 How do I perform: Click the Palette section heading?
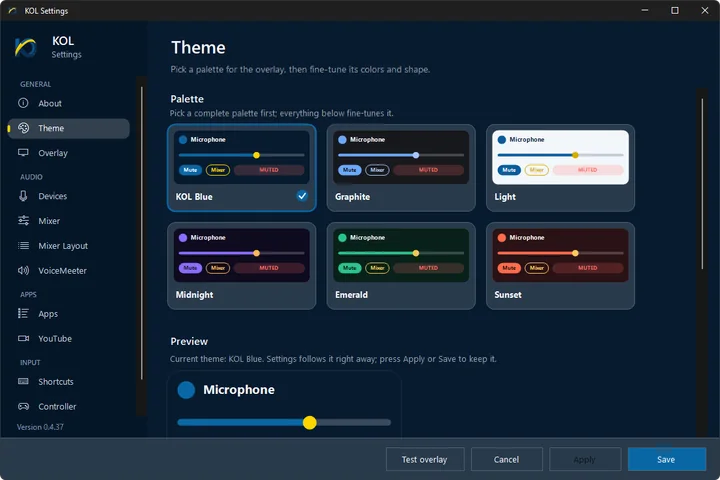click(187, 99)
